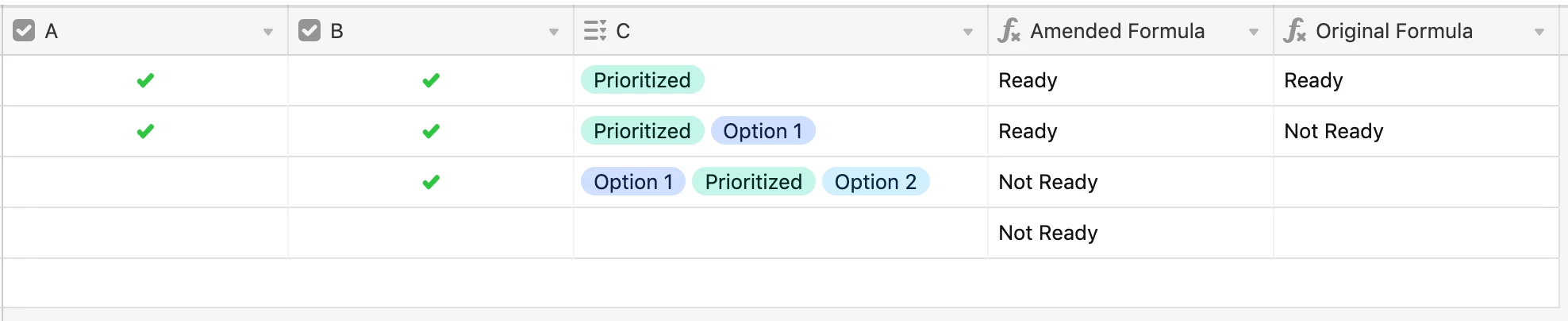The height and width of the screenshot is (321, 1568).
Task: Open the Amended Formula column dropdown
Action: pyautogui.click(x=1254, y=32)
